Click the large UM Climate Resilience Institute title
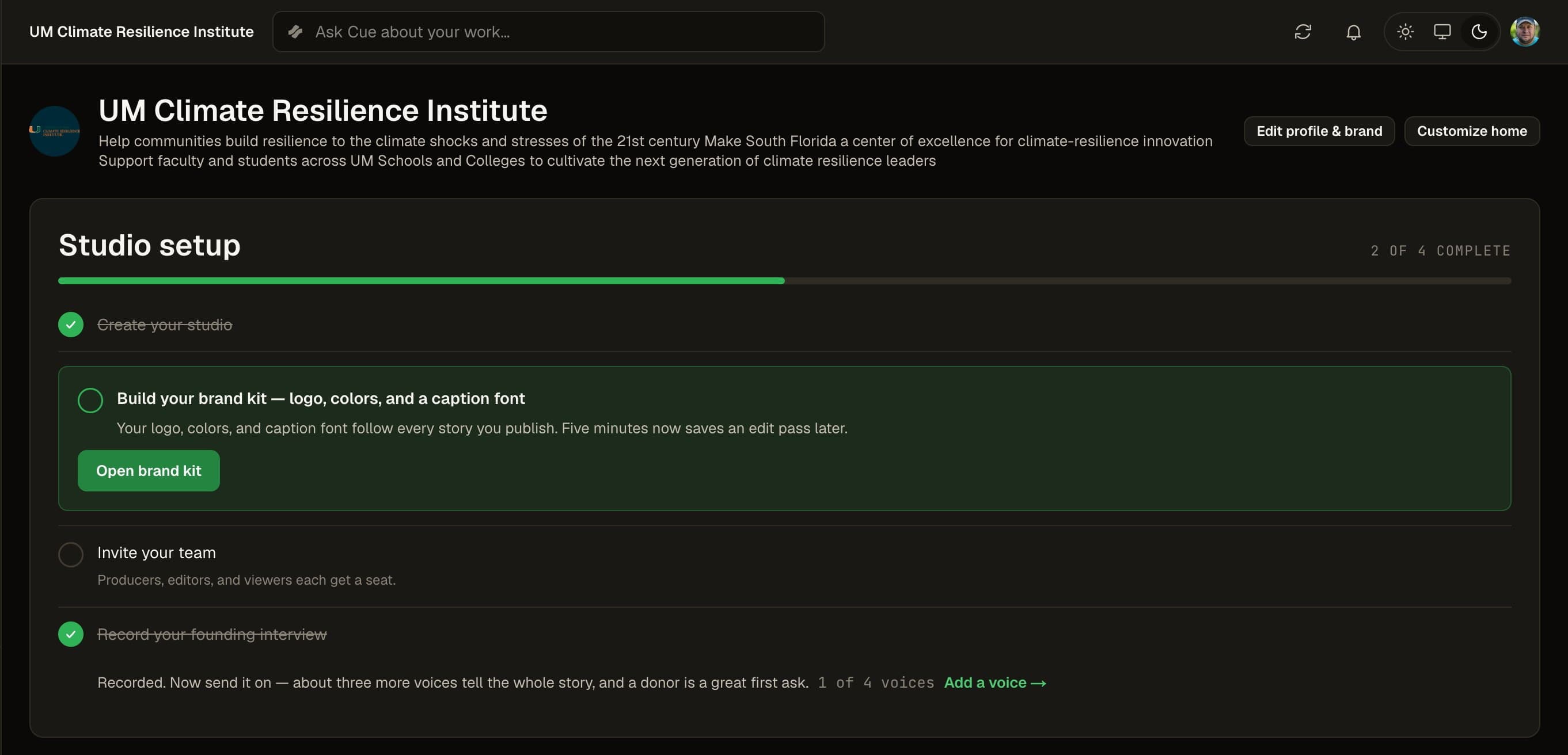 [x=322, y=110]
